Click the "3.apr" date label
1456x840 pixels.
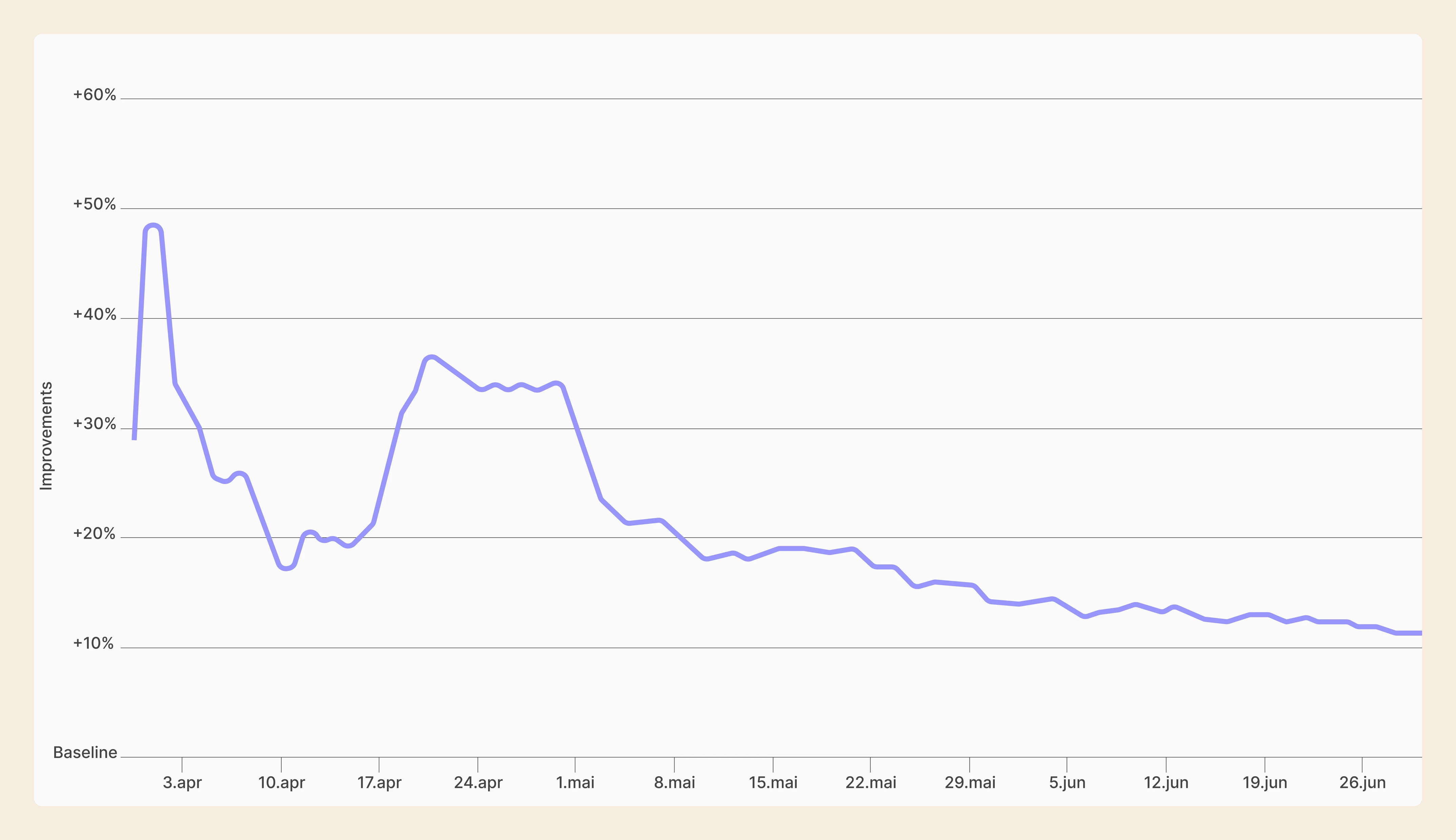(182, 783)
